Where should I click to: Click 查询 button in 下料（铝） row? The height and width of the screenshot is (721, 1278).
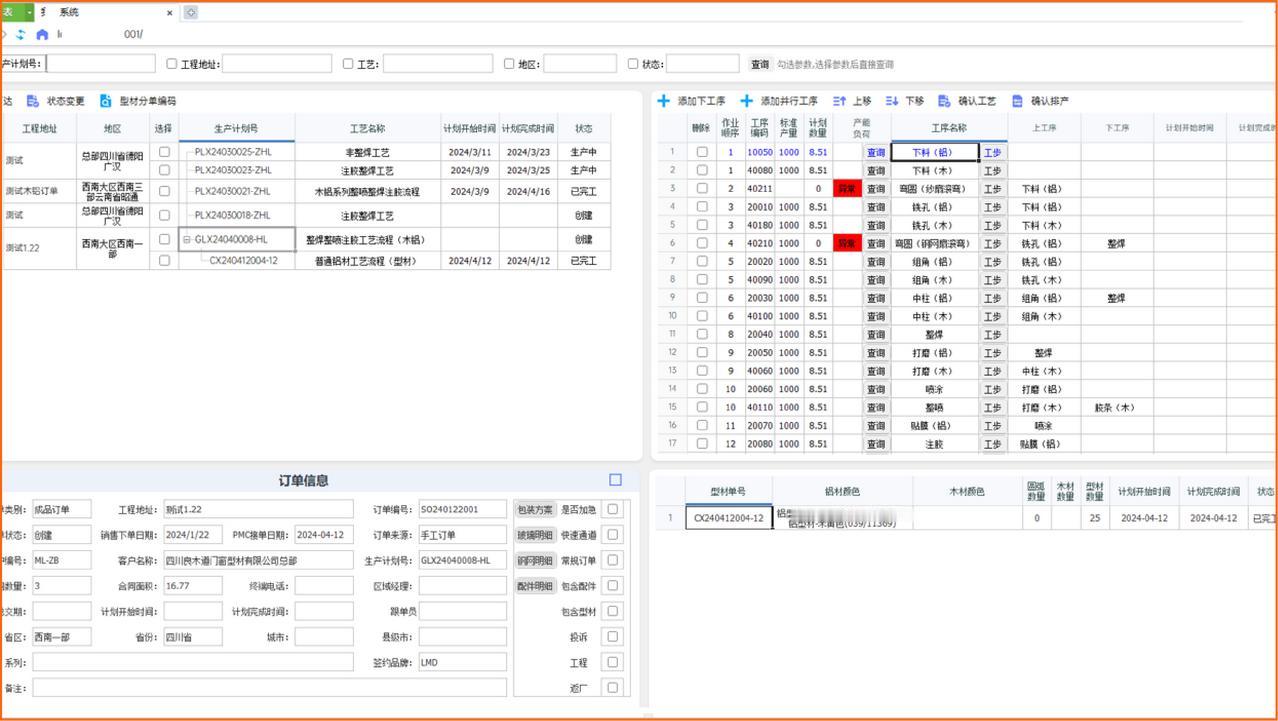click(876, 152)
